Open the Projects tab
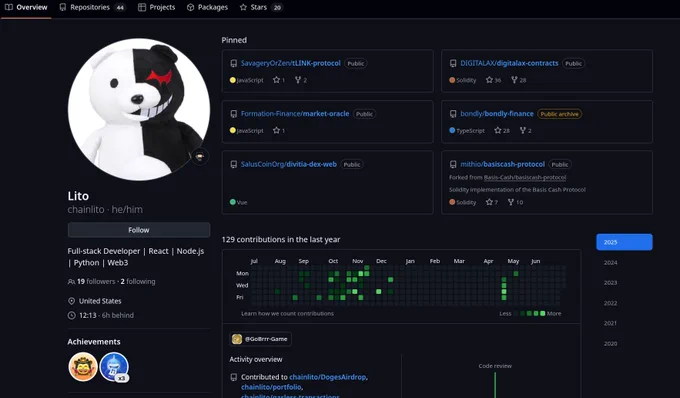 [157, 7]
